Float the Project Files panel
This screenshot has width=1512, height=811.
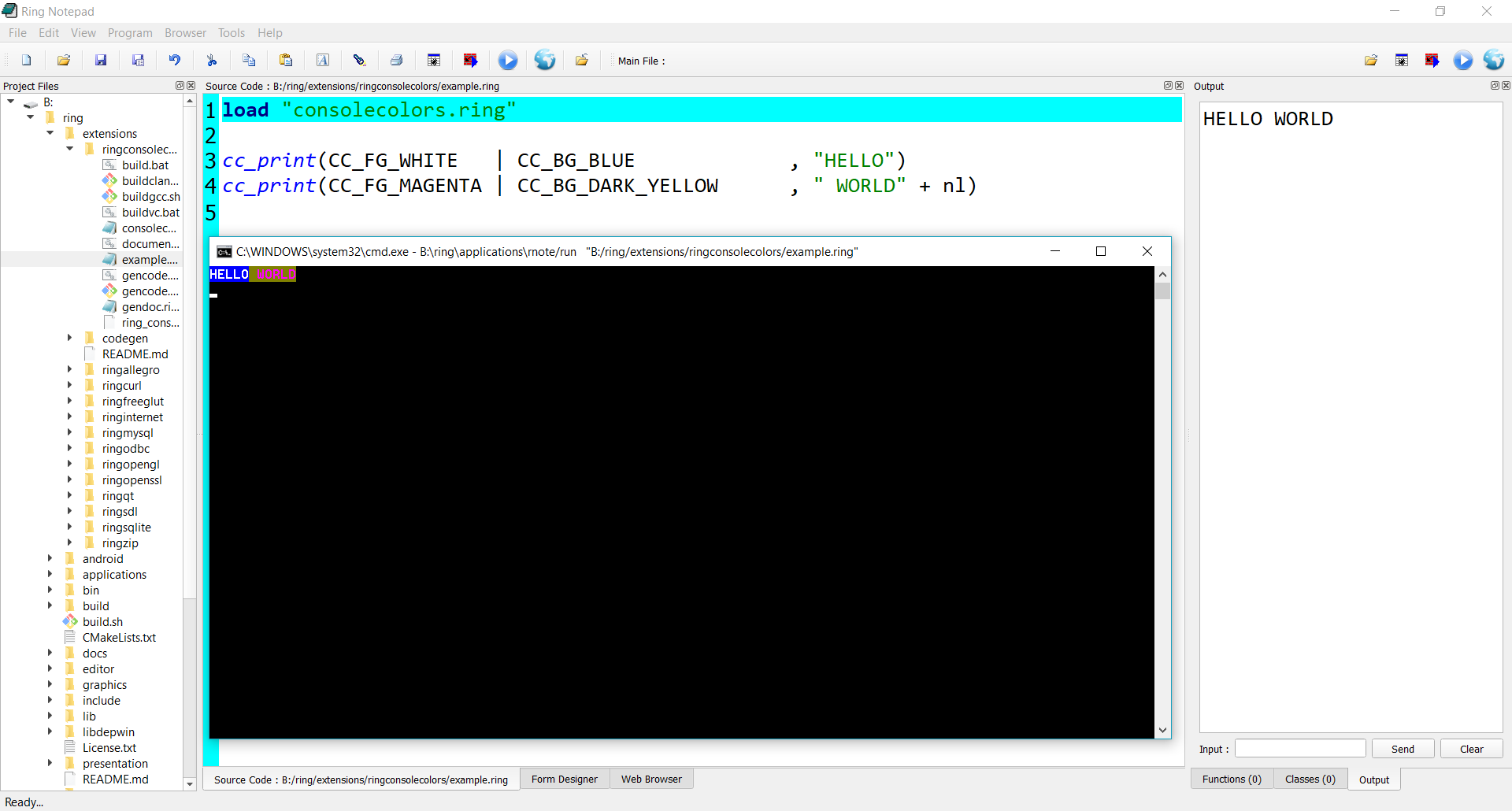[x=179, y=86]
